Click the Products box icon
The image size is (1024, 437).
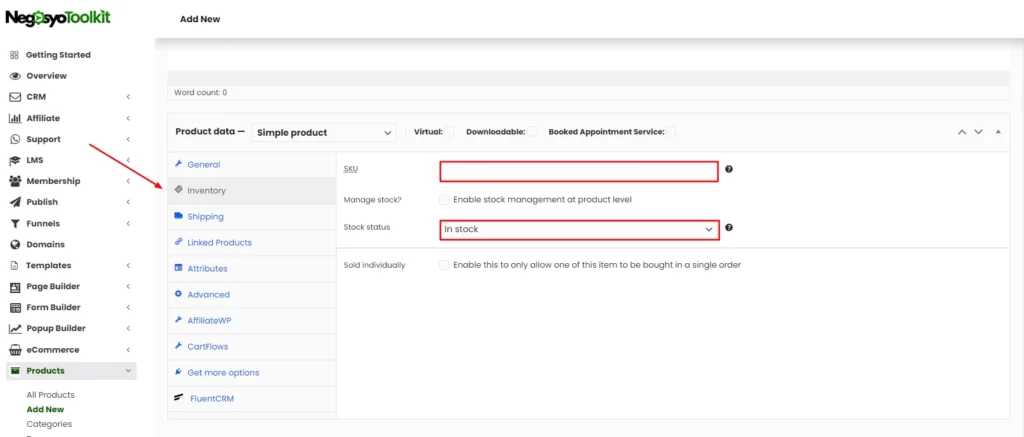pos(14,370)
